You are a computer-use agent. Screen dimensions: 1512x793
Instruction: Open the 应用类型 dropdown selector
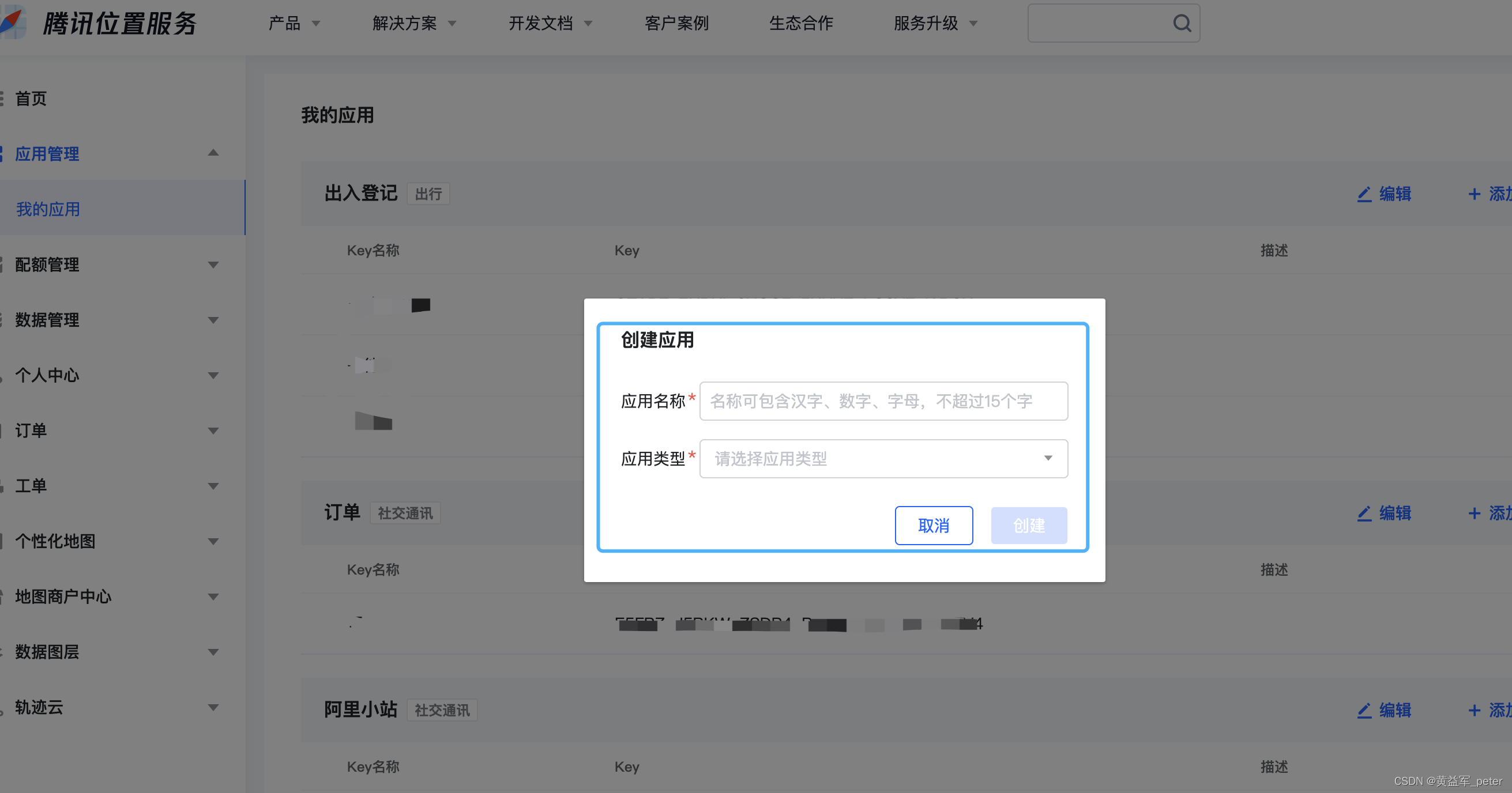[x=883, y=459]
